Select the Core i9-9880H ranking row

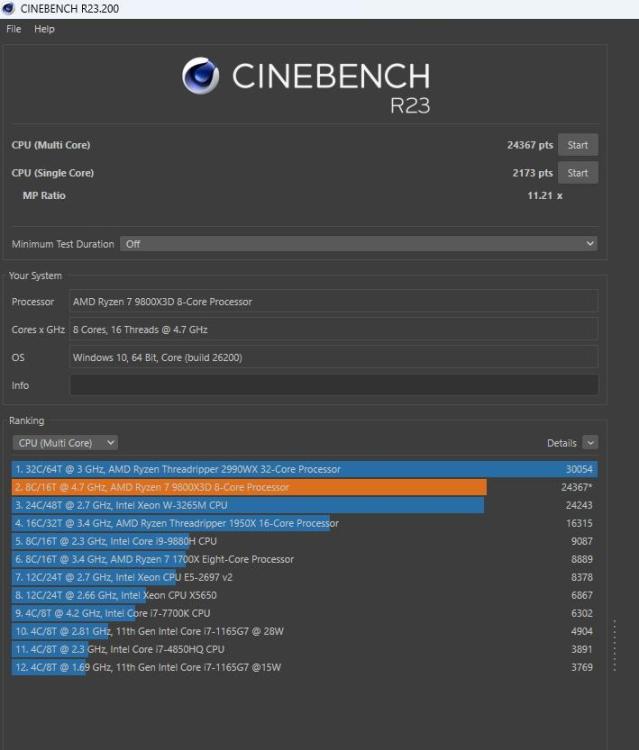coord(305,541)
